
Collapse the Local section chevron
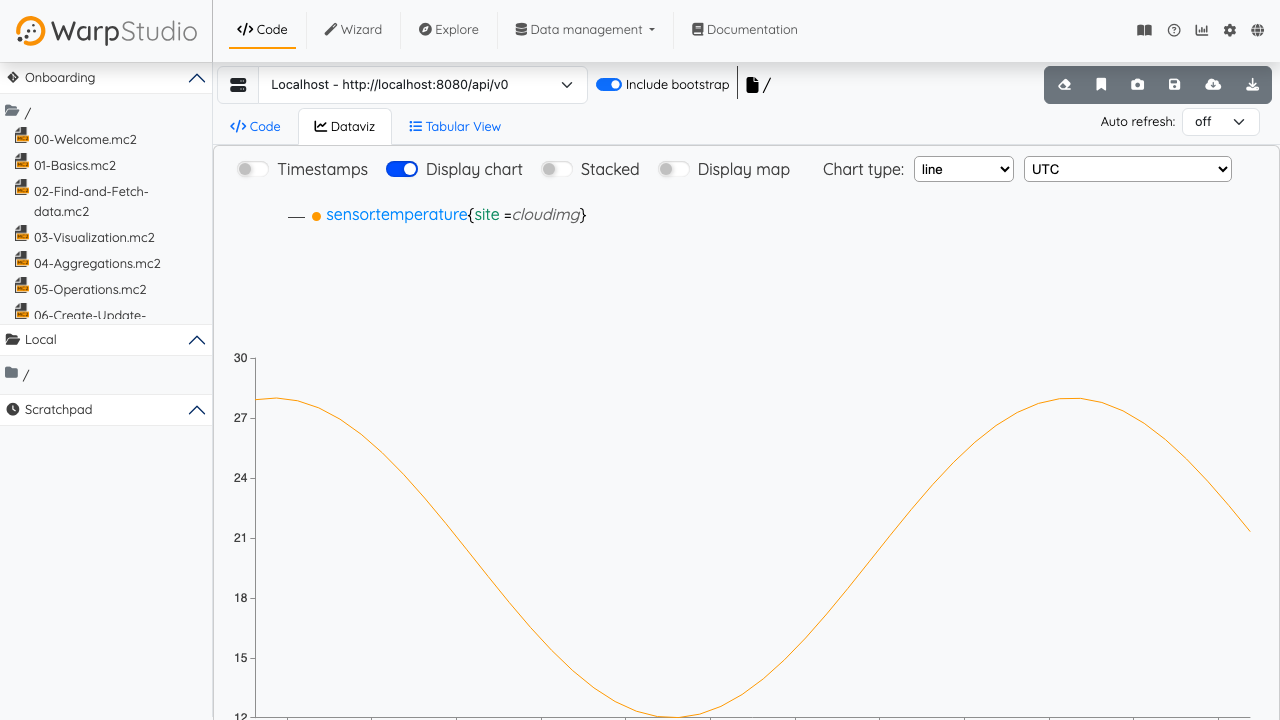click(x=197, y=340)
